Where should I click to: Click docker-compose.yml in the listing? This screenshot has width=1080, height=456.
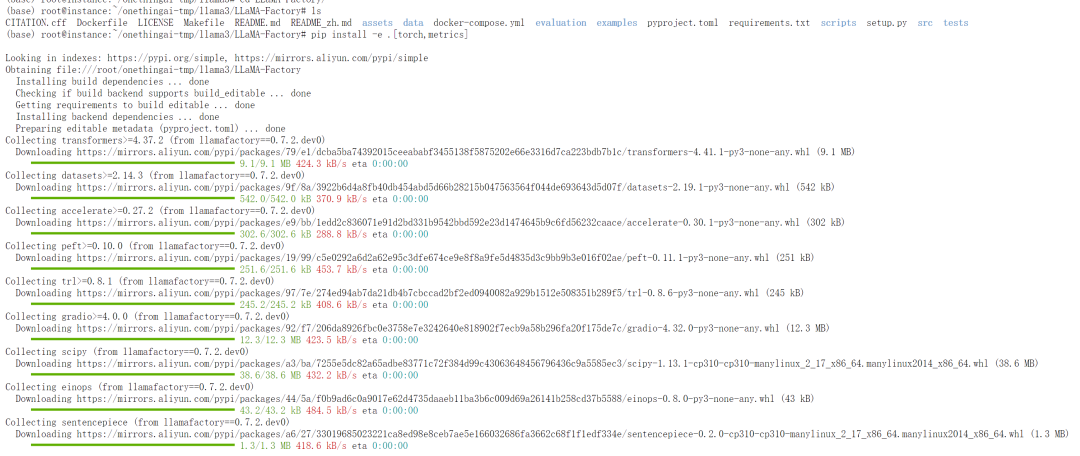click(x=479, y=23)
